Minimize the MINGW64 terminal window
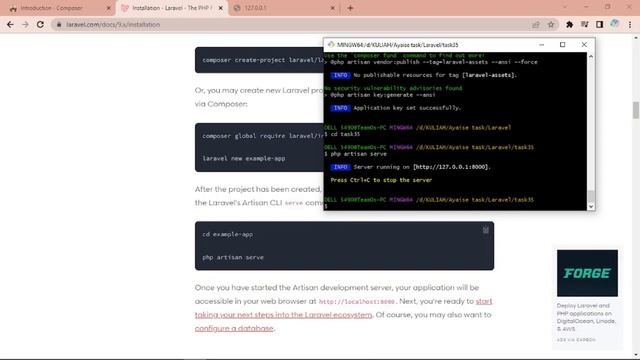Screen dimensions: 640x360 click(541, 45)
